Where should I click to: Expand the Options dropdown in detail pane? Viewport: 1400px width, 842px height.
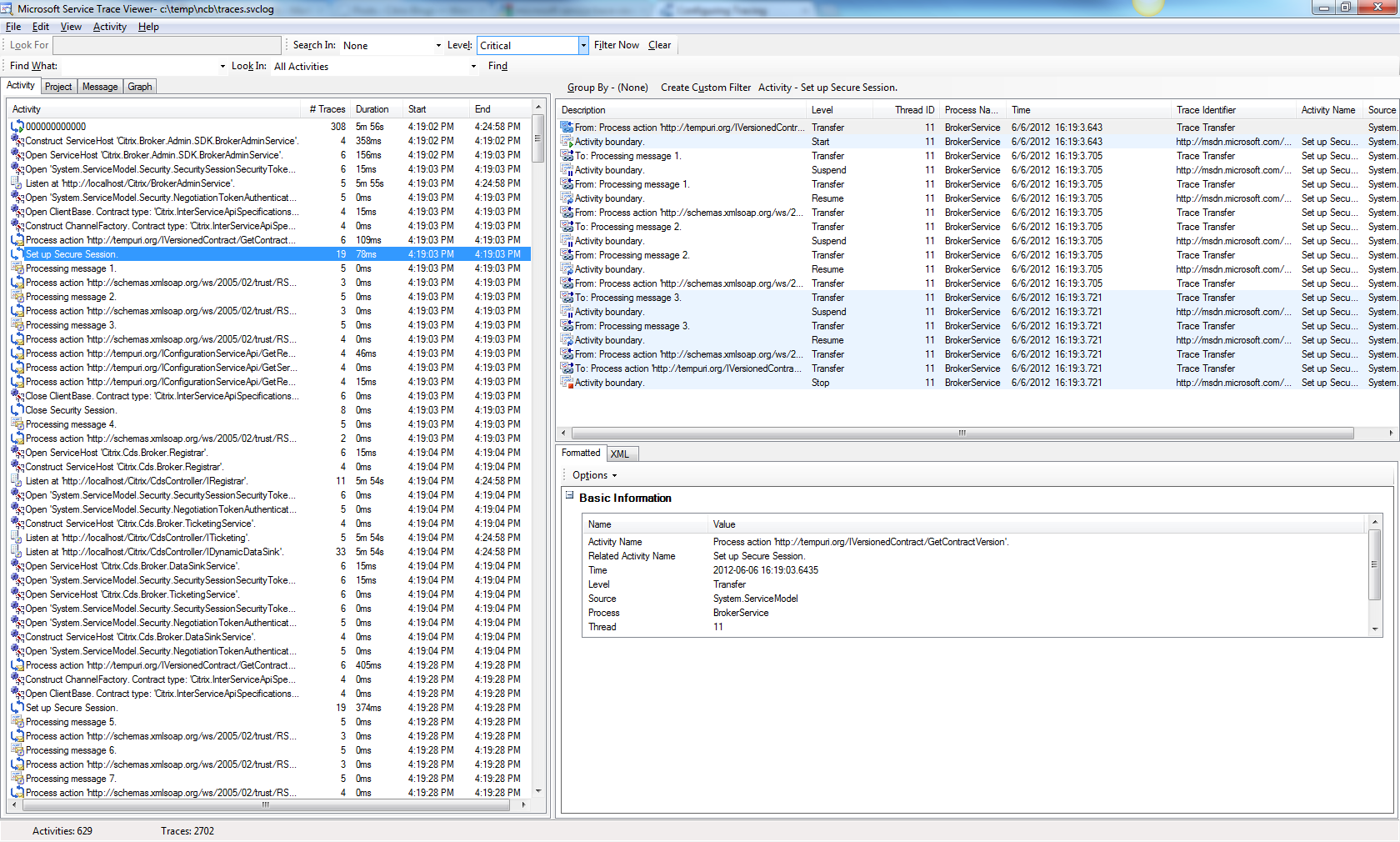594,475
